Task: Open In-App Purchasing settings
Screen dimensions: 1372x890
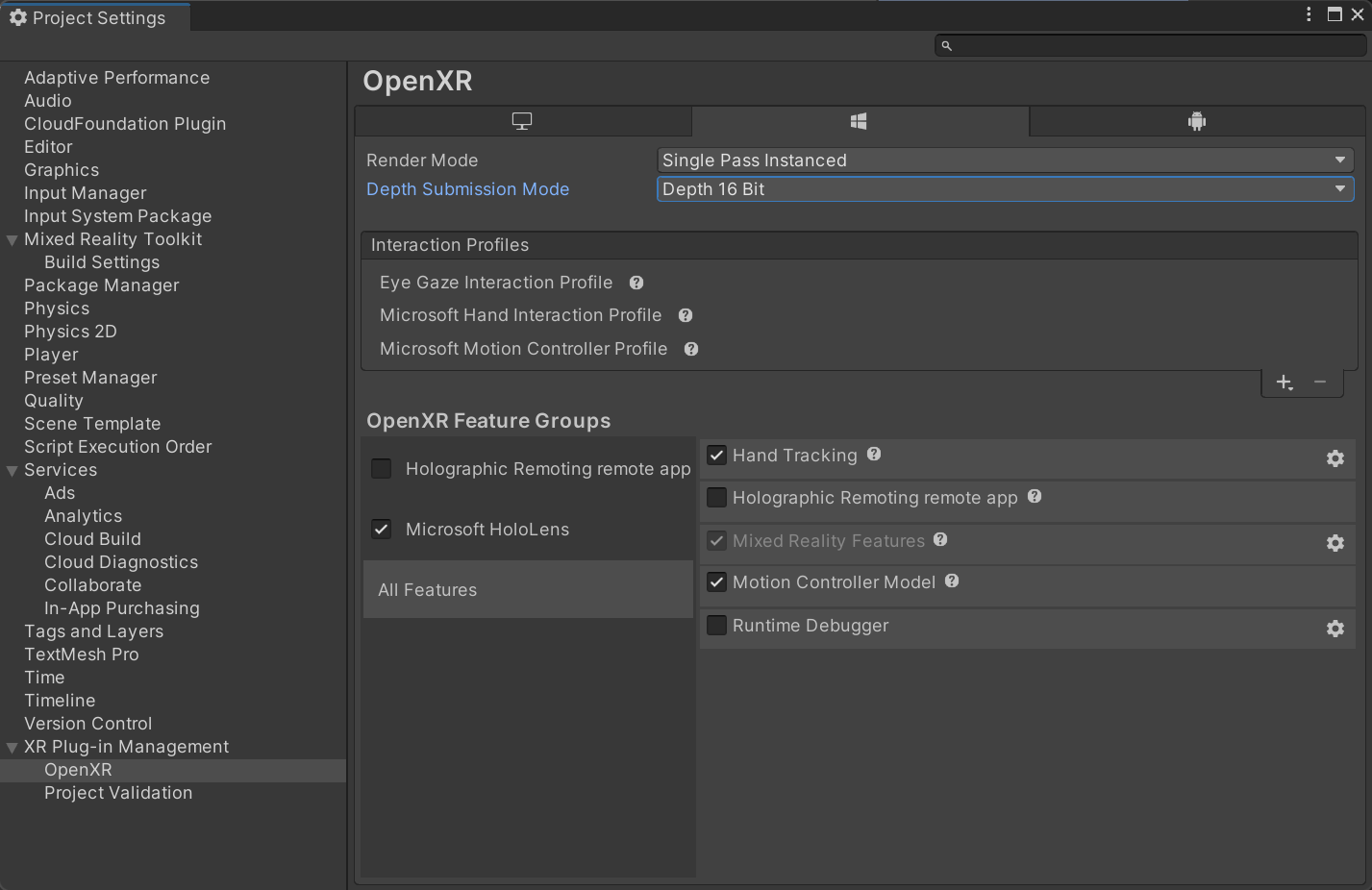Action: coord(122,608)
